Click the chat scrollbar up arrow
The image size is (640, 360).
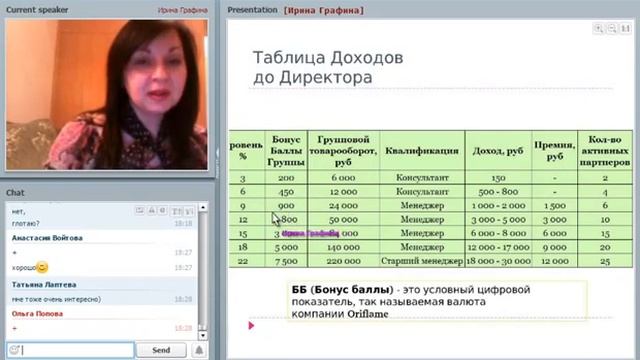[x=202, y=207]
